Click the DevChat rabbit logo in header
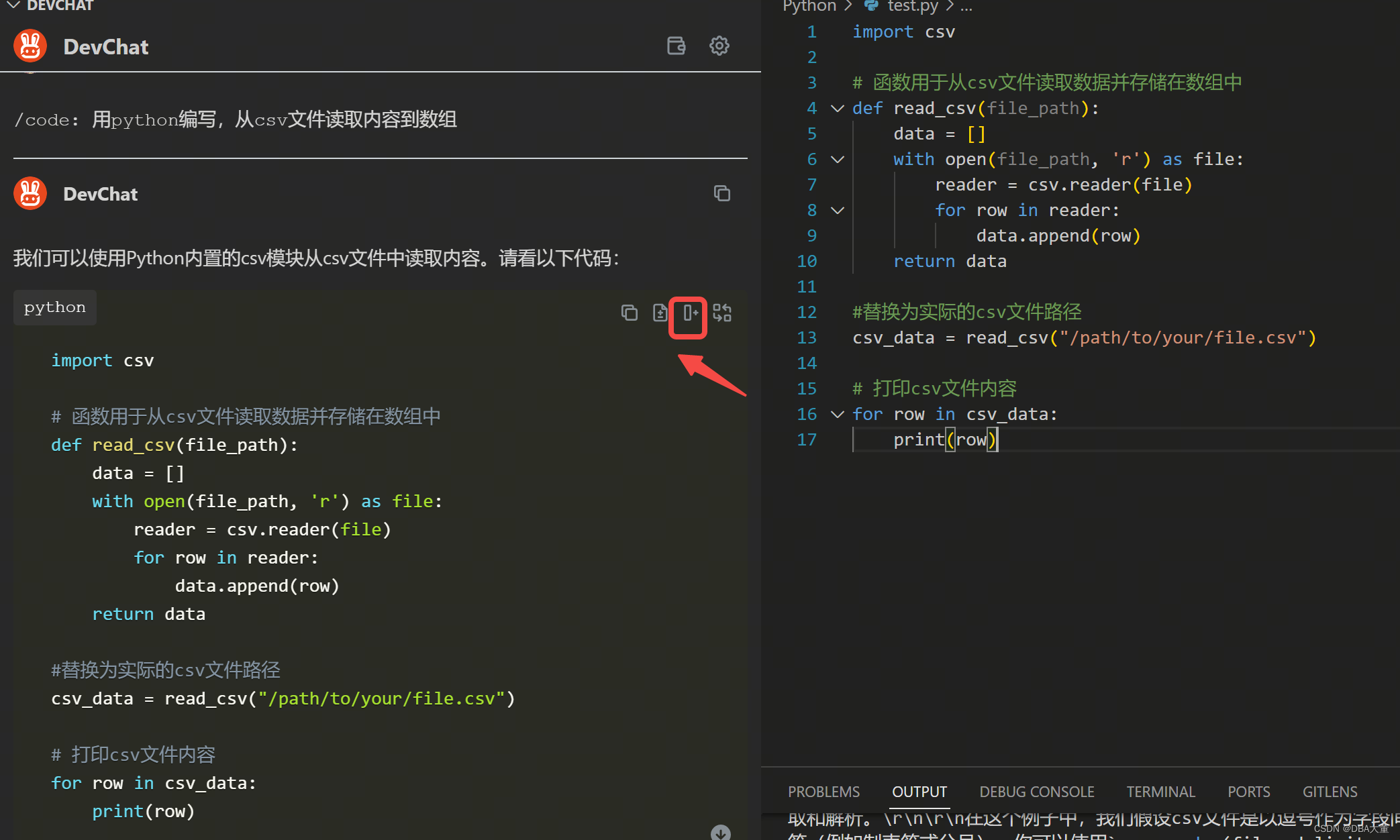1400x840 pixels. pyautogui.click(x=30, y=46)
